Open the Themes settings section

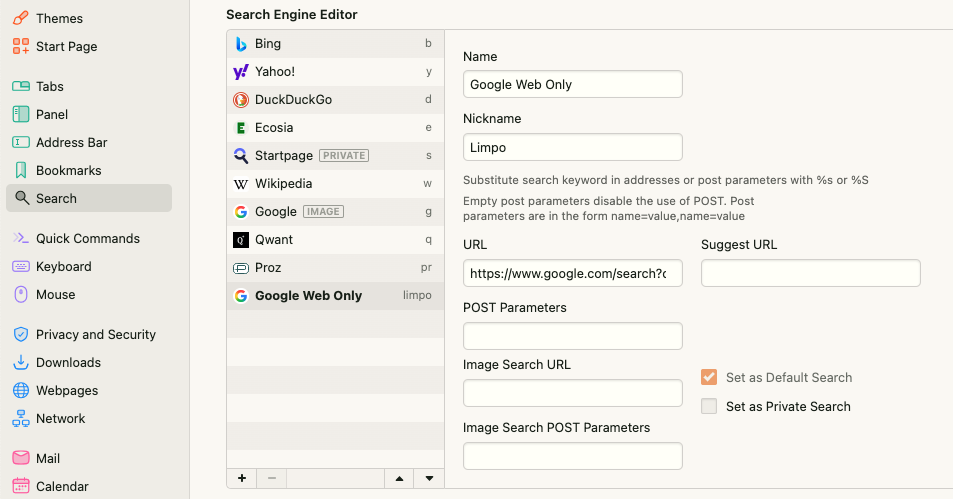[59, 18]
